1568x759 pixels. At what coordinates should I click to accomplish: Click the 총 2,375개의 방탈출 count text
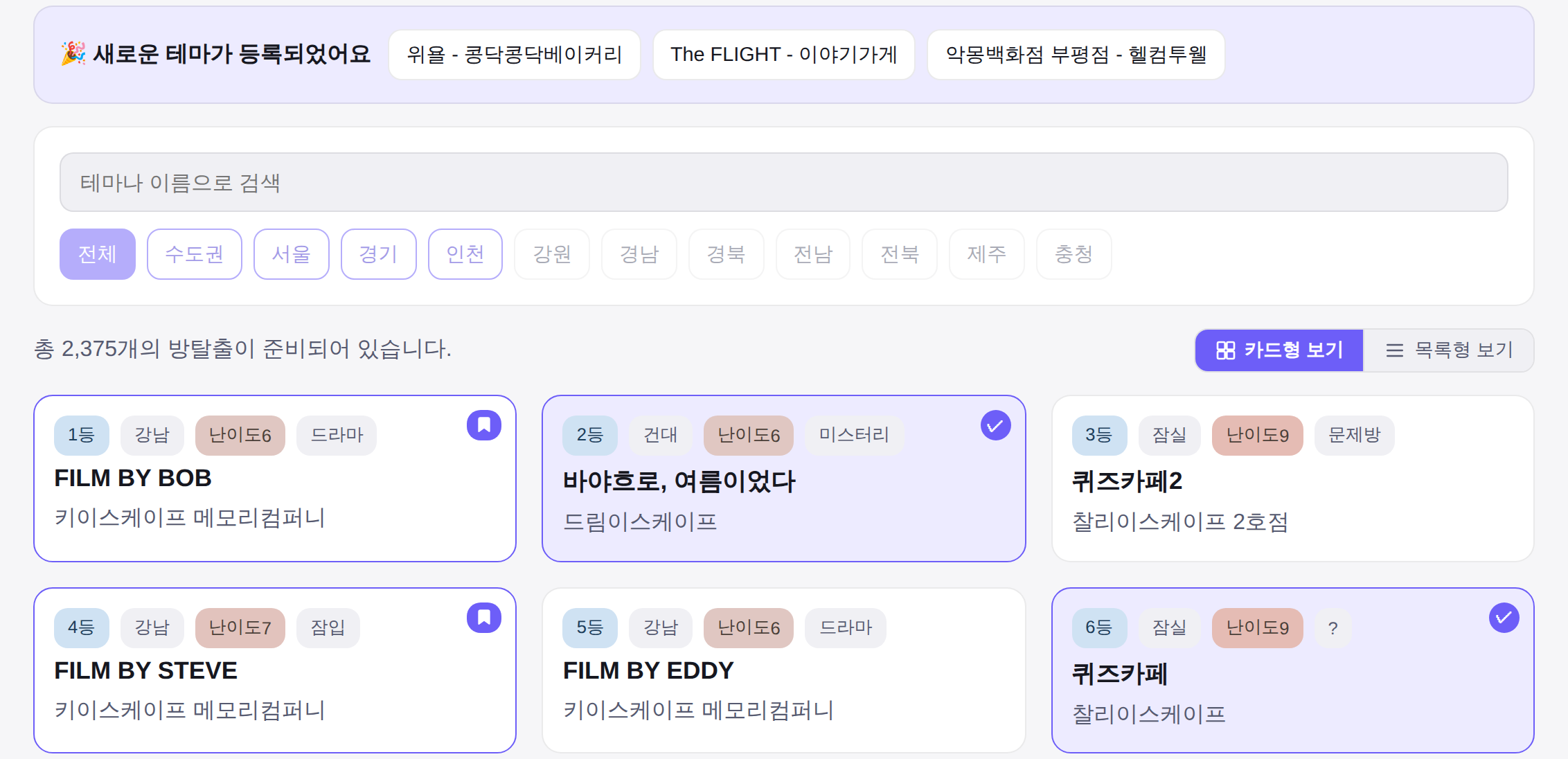(x=242, y=348)
